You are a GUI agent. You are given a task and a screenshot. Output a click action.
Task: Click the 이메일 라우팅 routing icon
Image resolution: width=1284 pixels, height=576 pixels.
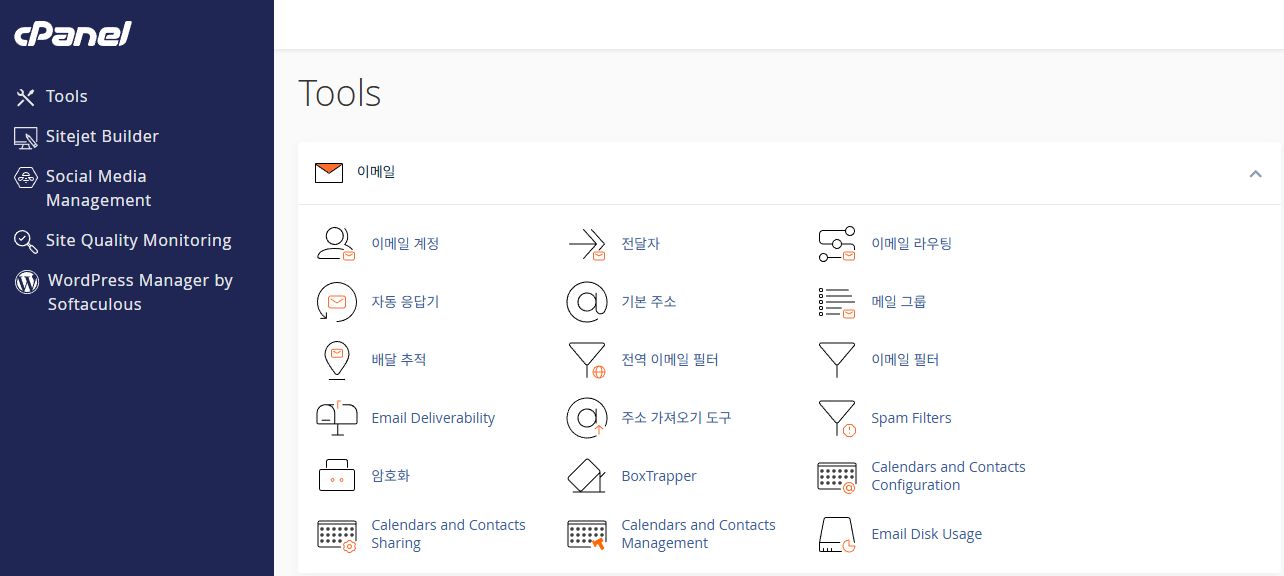point(837,244)
